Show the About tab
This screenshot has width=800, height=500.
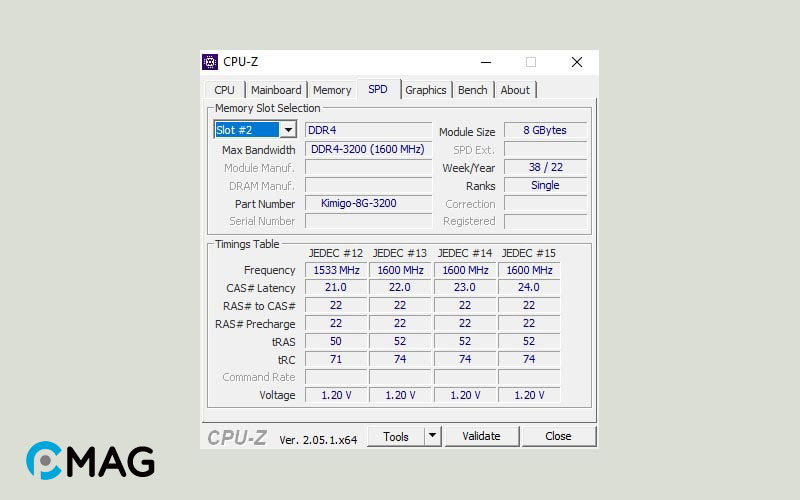(515, 90)
